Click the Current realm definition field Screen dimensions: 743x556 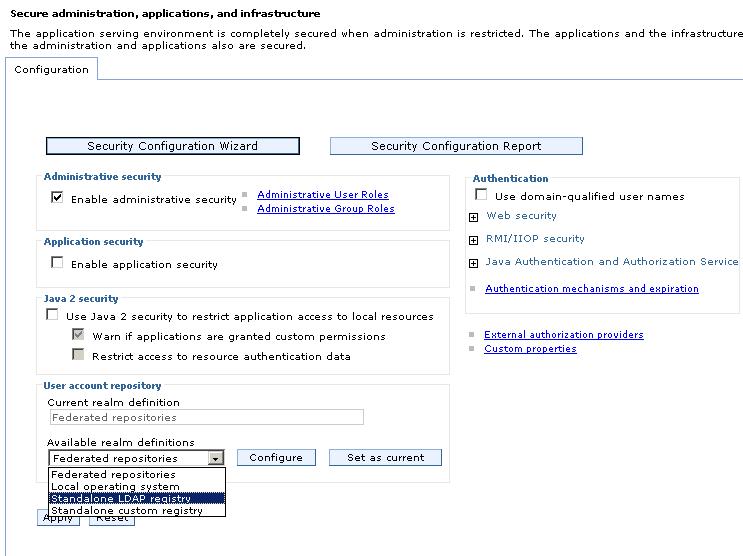point(207,417)
